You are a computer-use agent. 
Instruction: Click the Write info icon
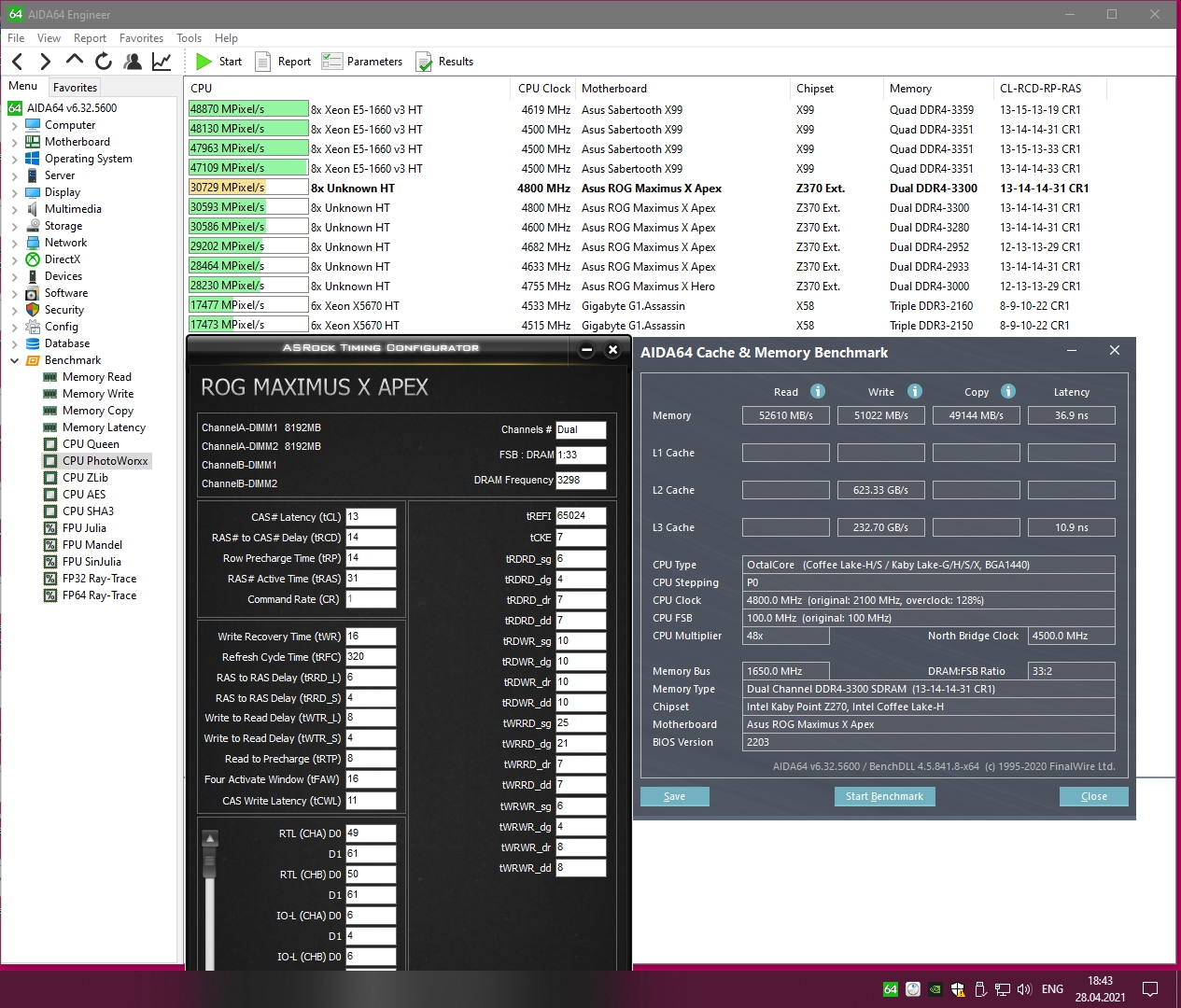point(915,391)
